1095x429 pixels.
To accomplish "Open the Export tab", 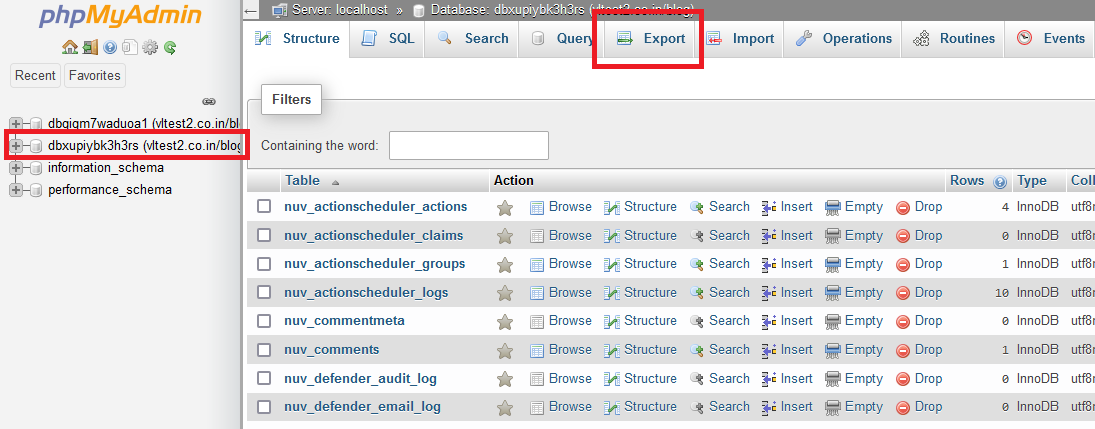I will click(650, 39).
